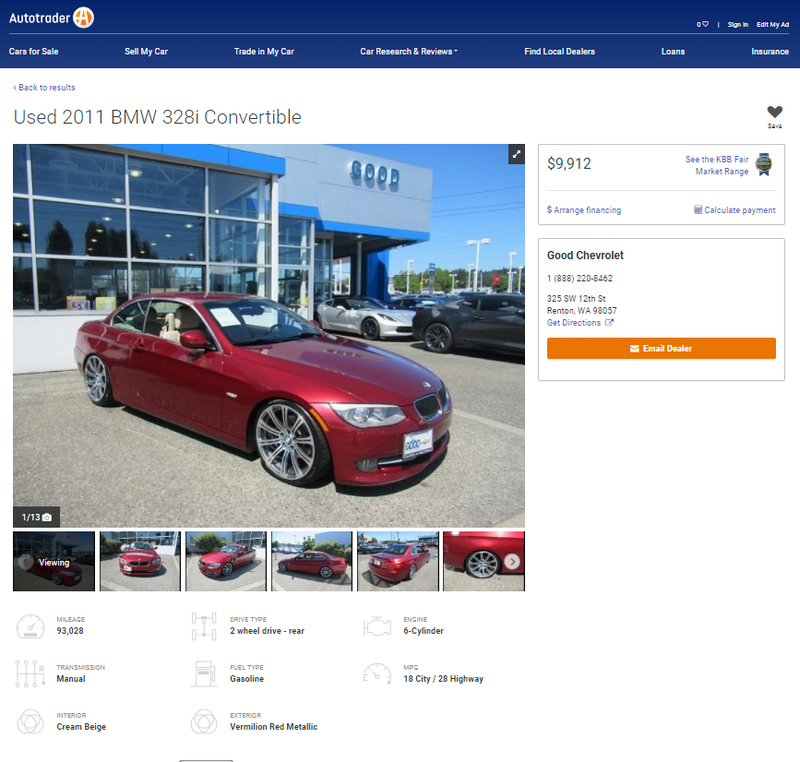Open Find Local Dealers page
The image size is (800, 762).
pyautogui.click(x=559, y=52)
